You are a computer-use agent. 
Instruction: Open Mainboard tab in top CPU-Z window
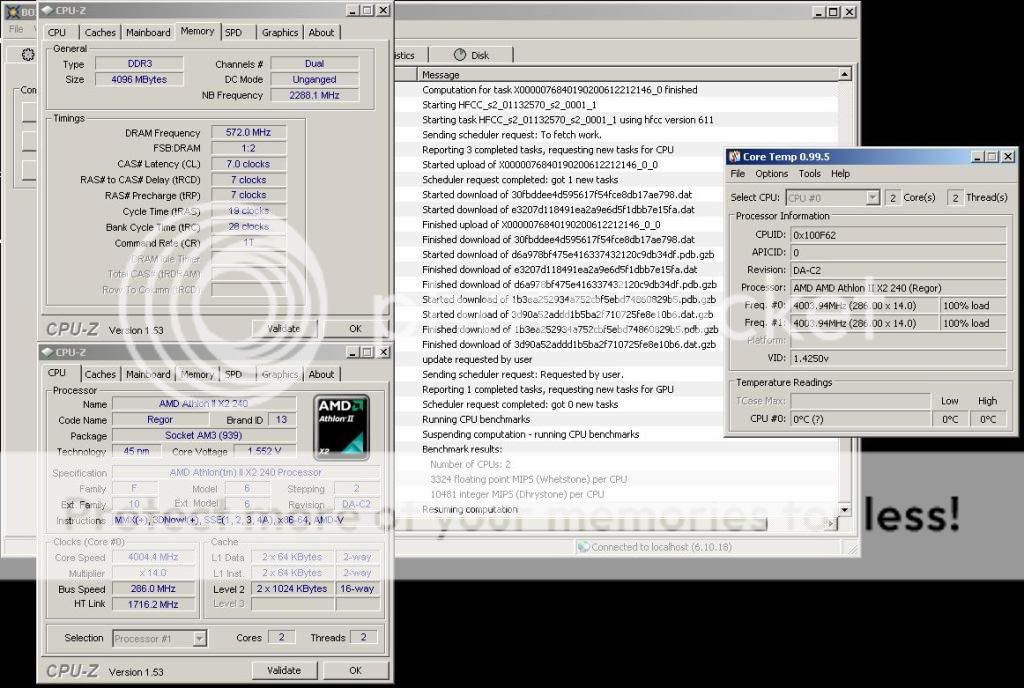tap(148, 32)
